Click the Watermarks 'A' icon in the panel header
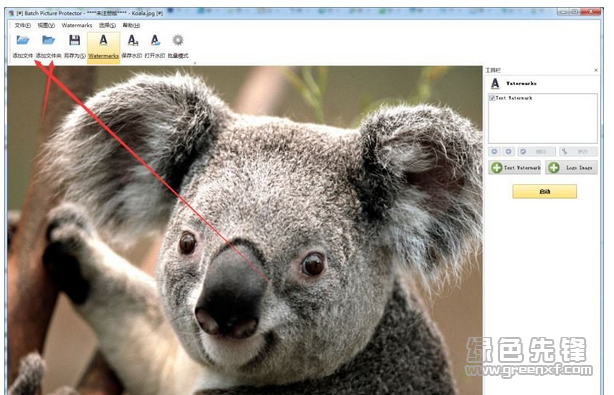 [495, 83]
